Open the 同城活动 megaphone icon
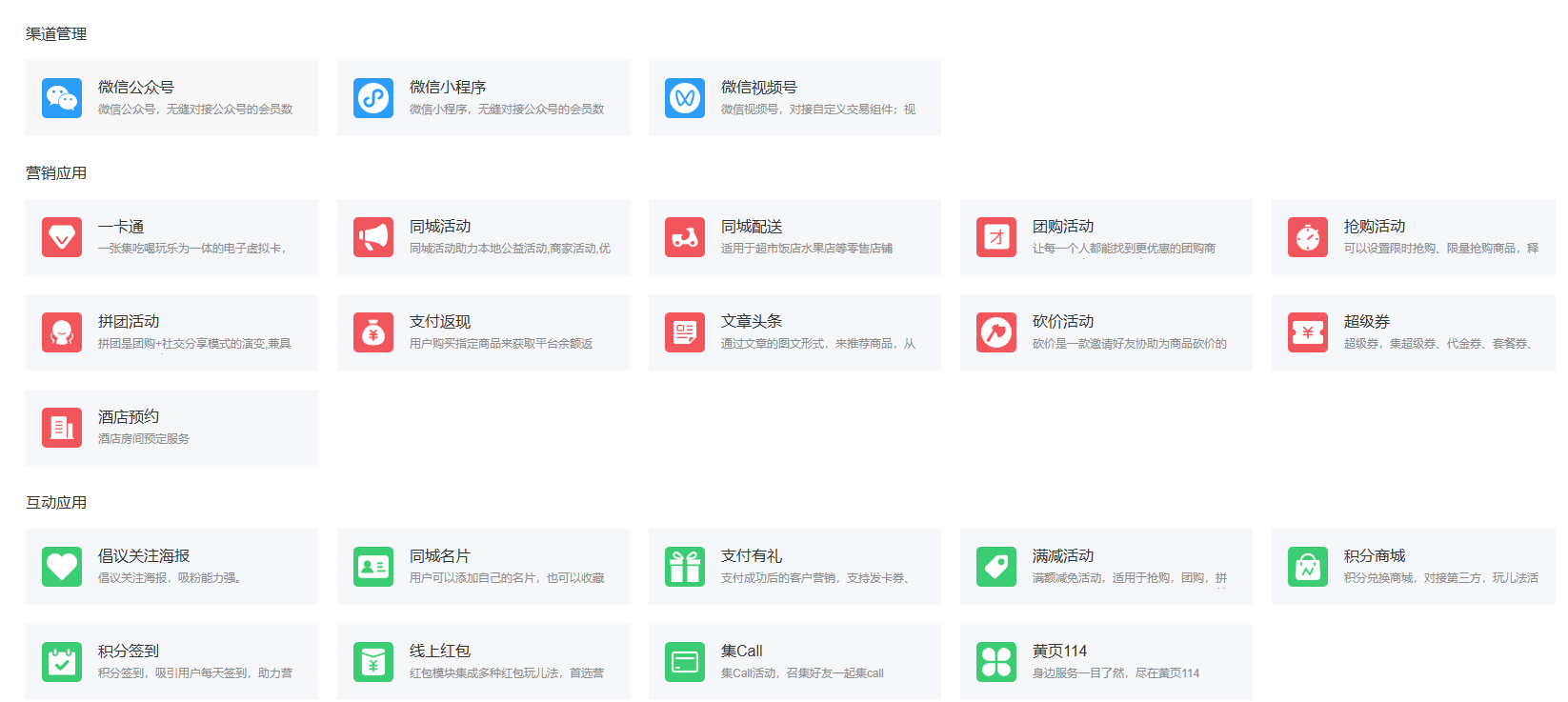1568x702 pixels. pyautogui.click(x=373, y=237)
